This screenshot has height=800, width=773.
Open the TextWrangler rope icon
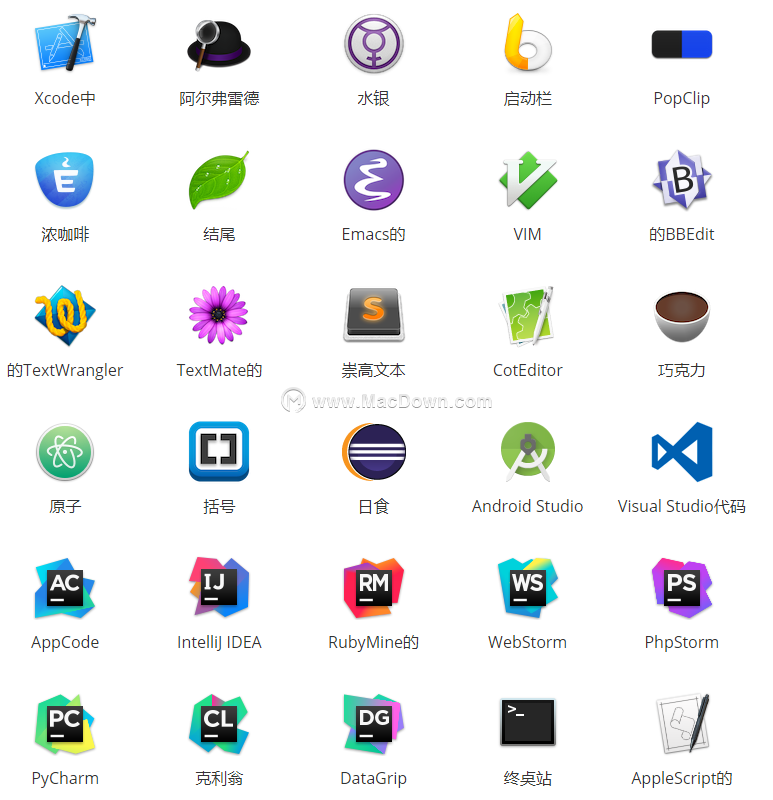pos(65,316)
